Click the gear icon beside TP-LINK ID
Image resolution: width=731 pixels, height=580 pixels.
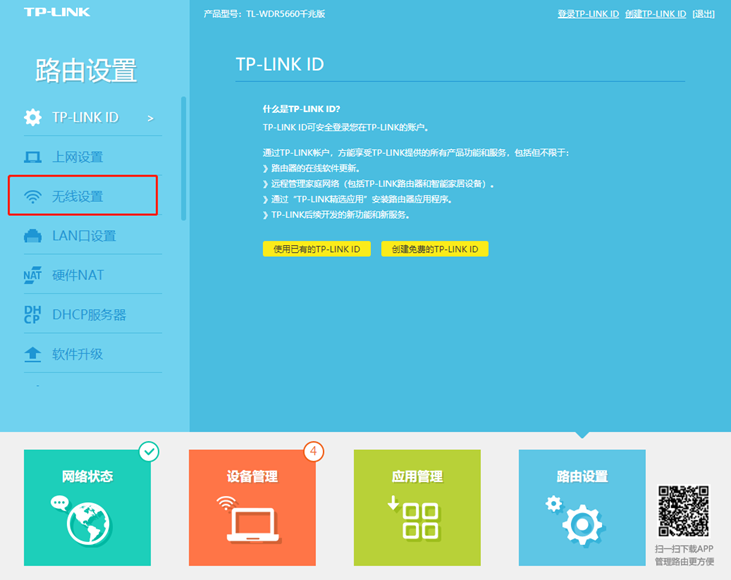(33, 118)
